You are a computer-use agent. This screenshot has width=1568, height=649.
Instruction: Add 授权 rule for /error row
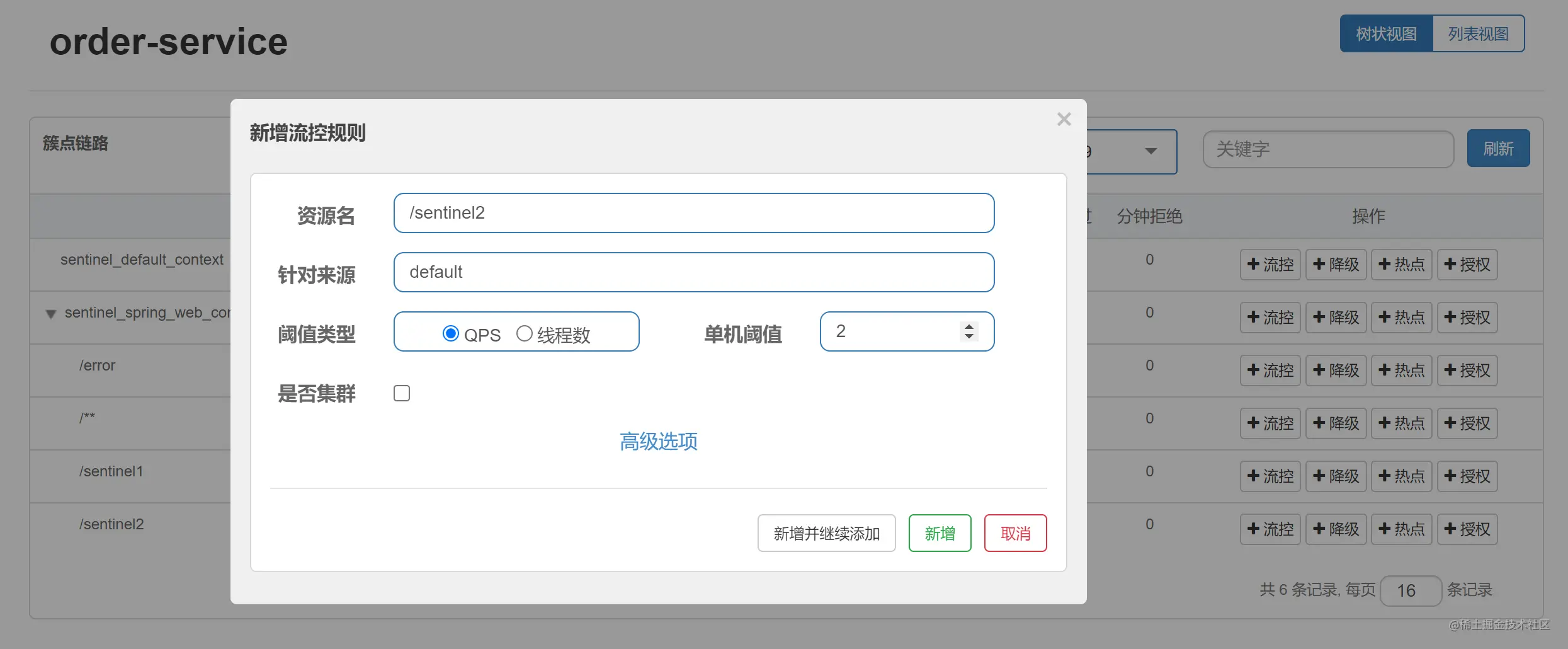1467,370
